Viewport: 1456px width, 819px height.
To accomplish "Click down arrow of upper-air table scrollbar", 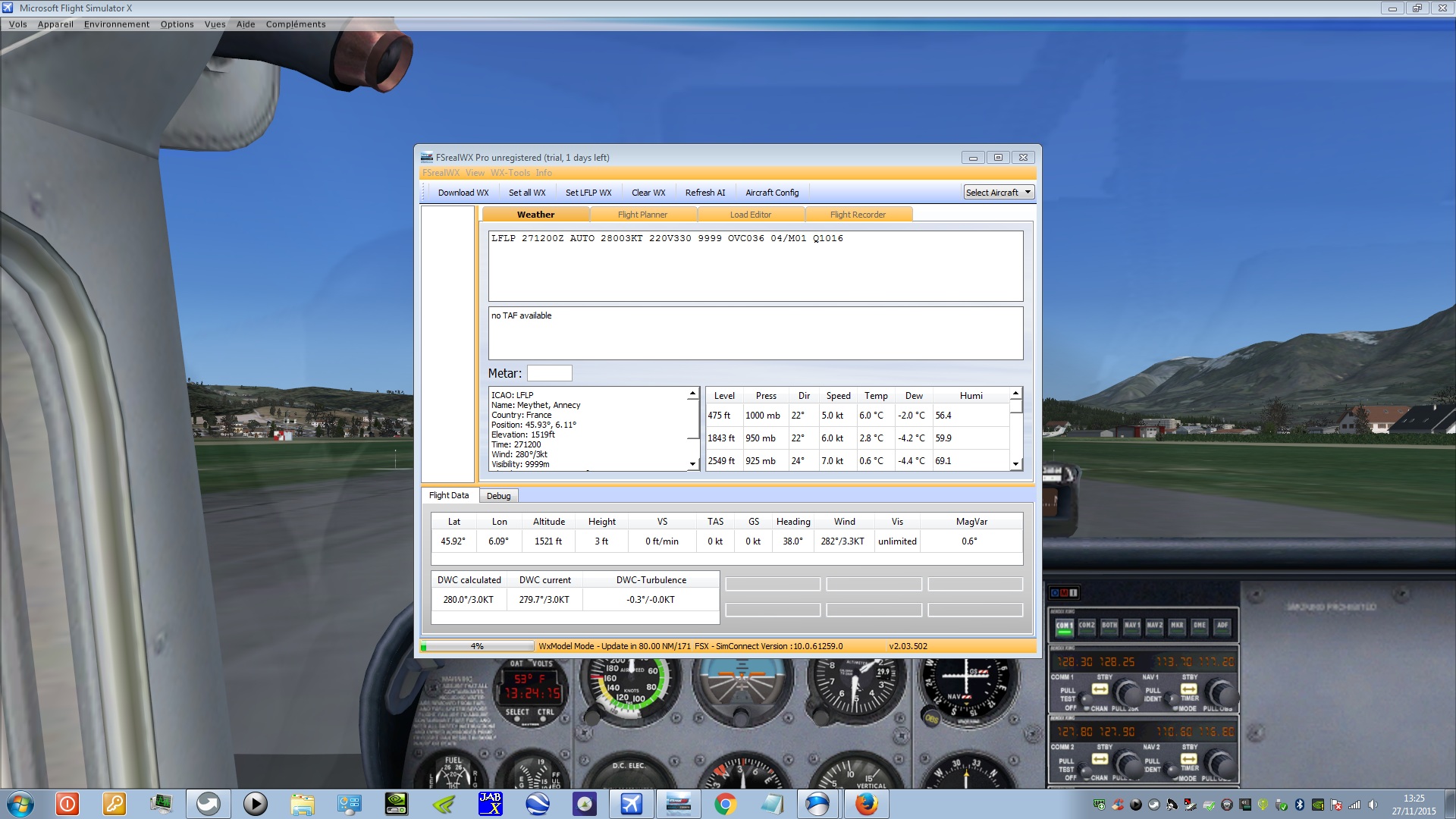I will (x=1016, y=464).
